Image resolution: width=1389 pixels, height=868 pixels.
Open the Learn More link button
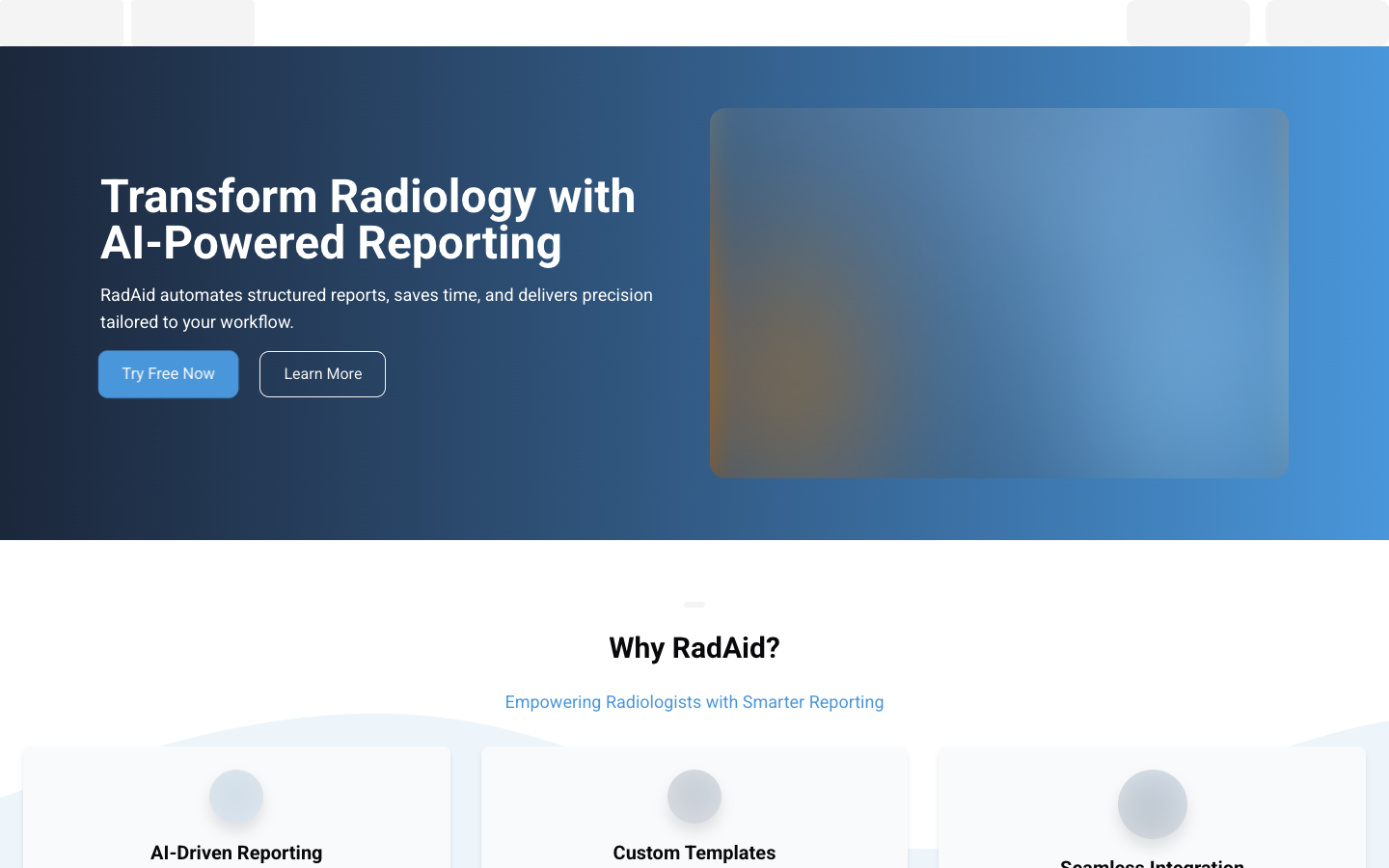coord(322,374)
